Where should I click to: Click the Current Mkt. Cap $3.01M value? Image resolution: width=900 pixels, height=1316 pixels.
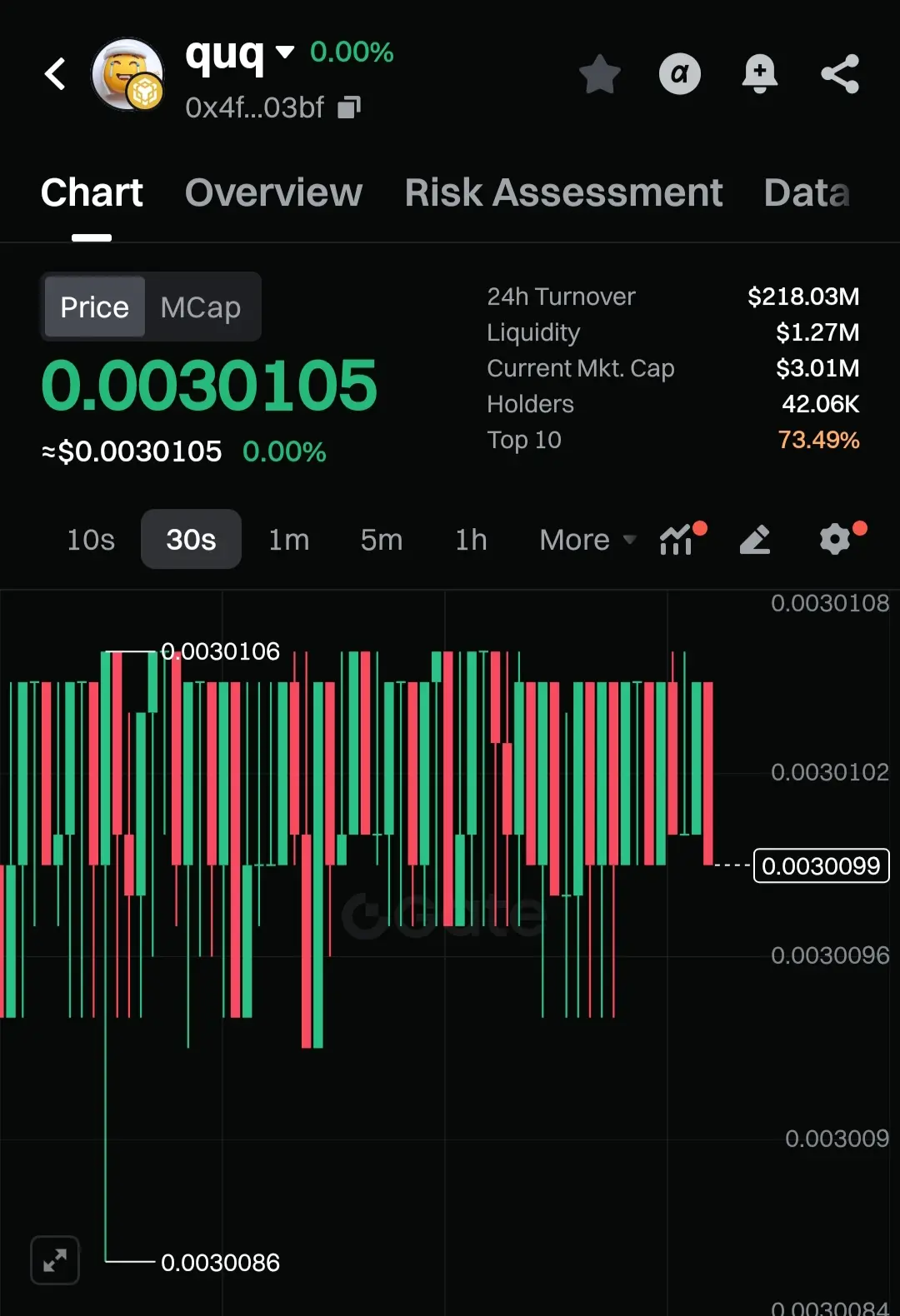click(817, 368)
